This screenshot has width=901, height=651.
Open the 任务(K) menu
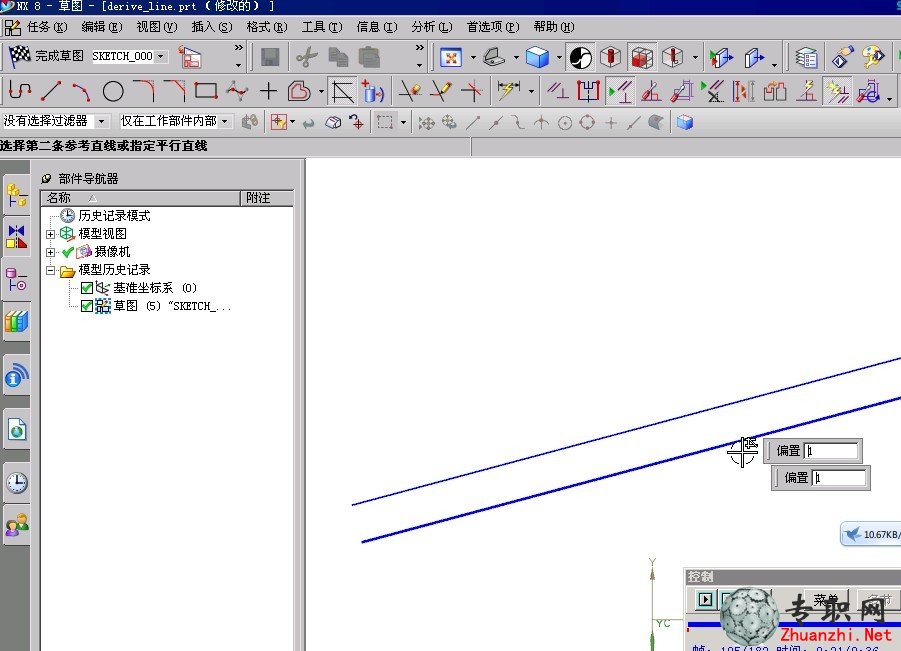[x=47, y=27]
